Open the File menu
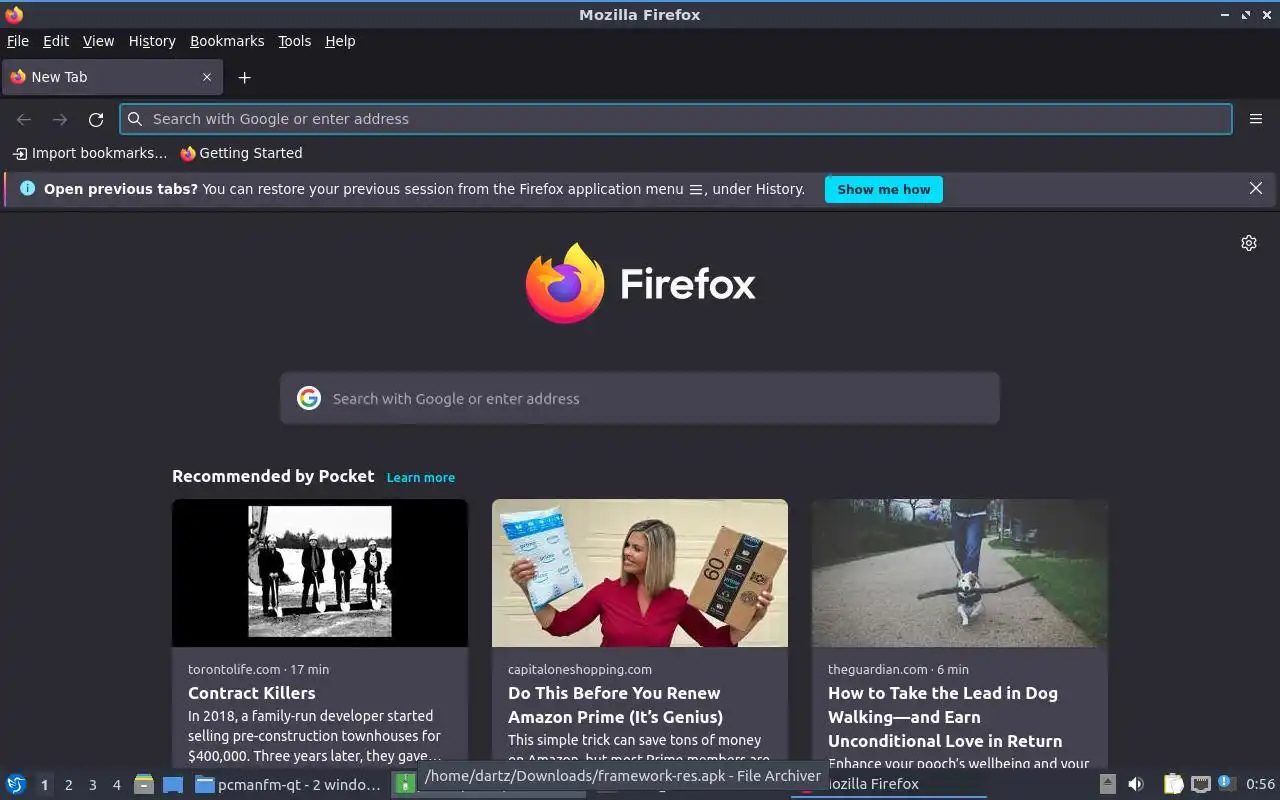The width and height of the screenshot is (1280, 800). click(18, 41)
